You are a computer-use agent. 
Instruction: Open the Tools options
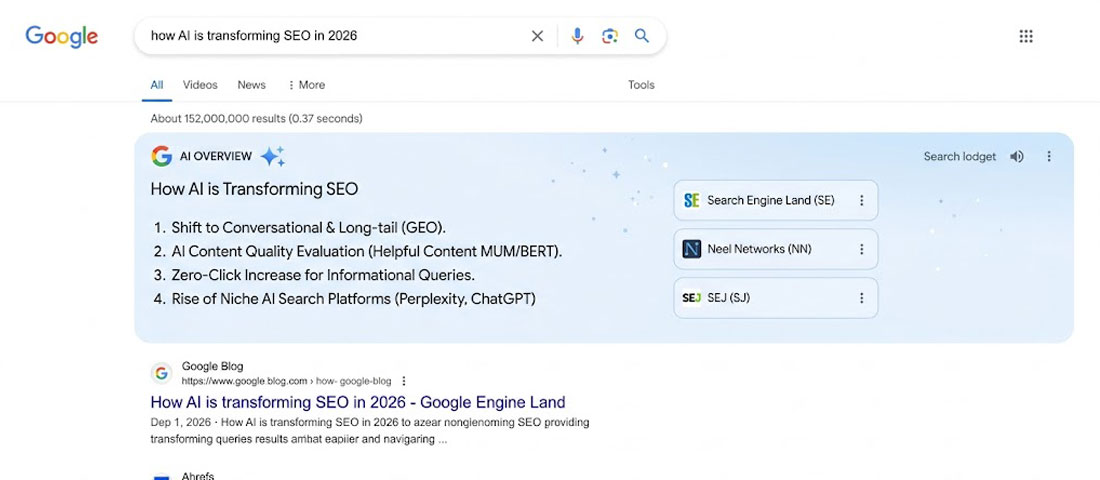pos(641,85)
